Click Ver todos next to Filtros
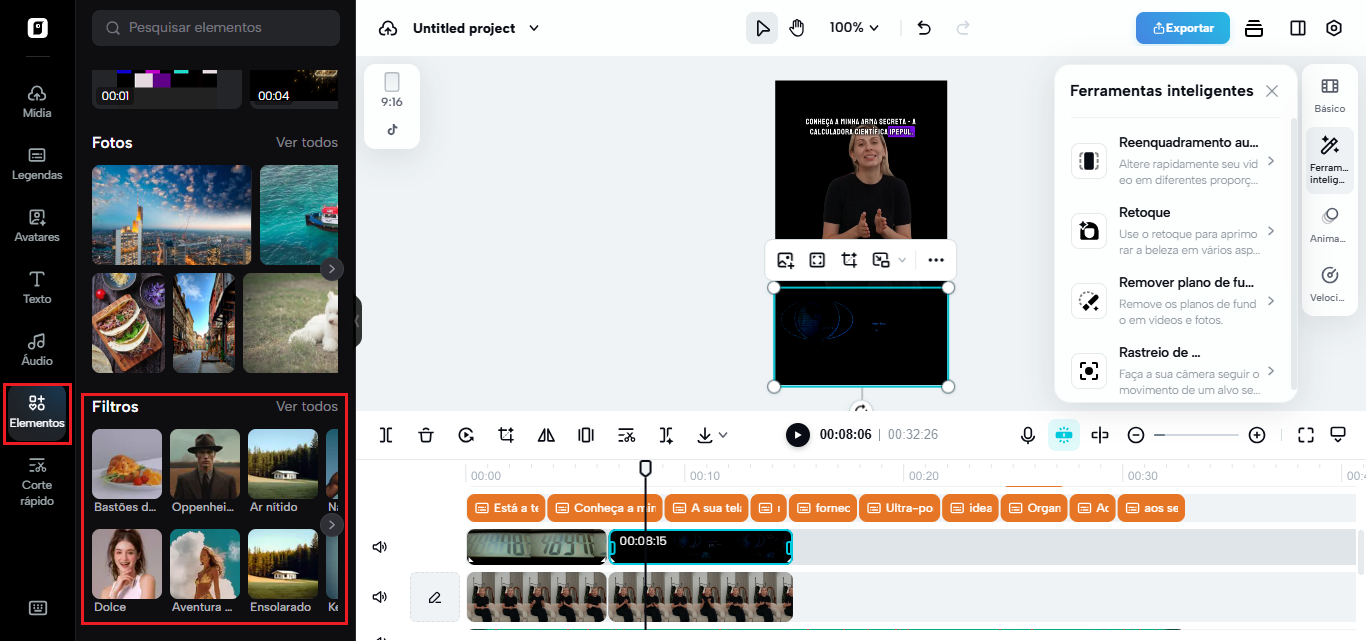The image size is (1366, 641). [307, 406]
